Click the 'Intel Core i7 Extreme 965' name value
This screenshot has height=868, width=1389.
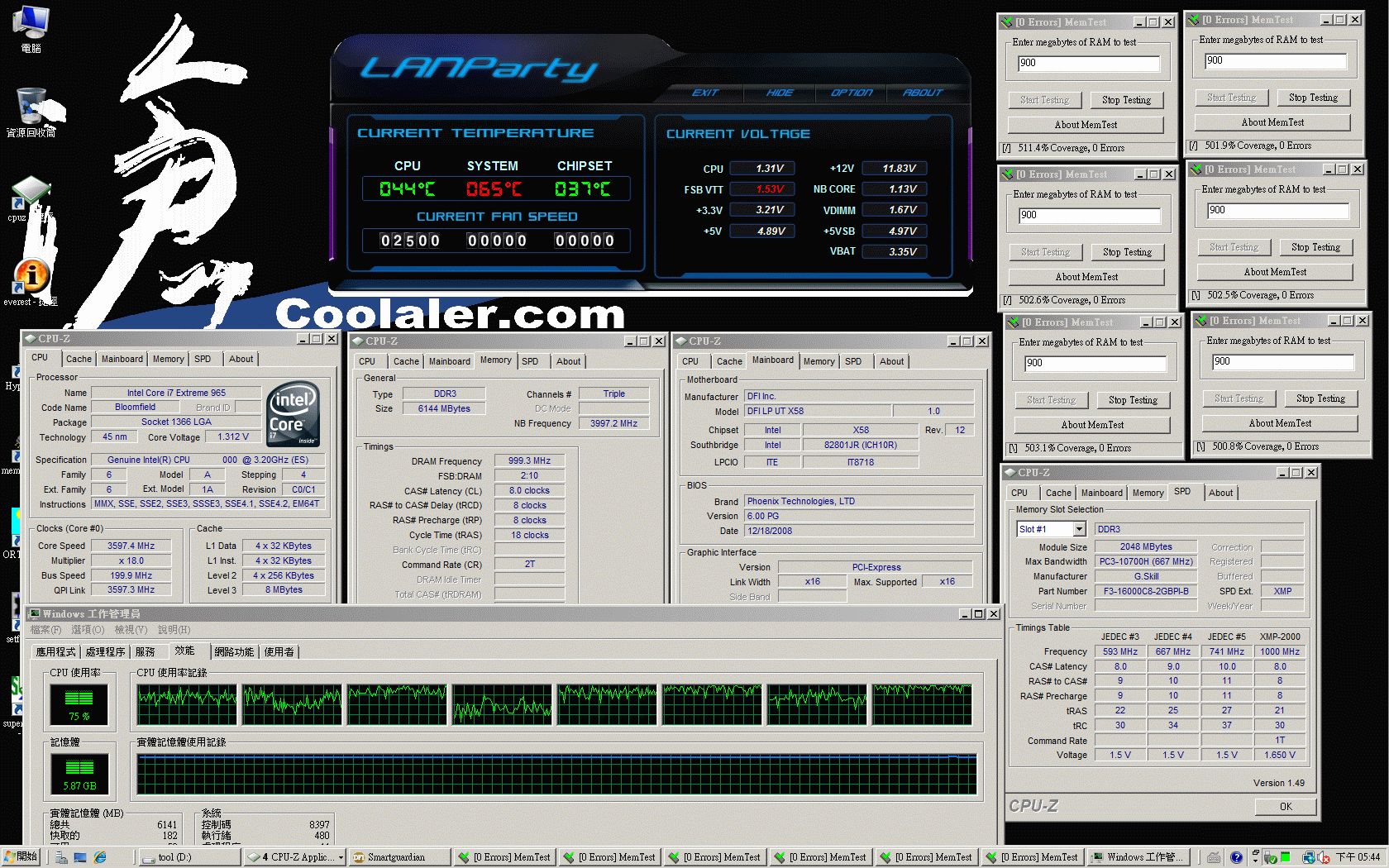tap(176, 393)
